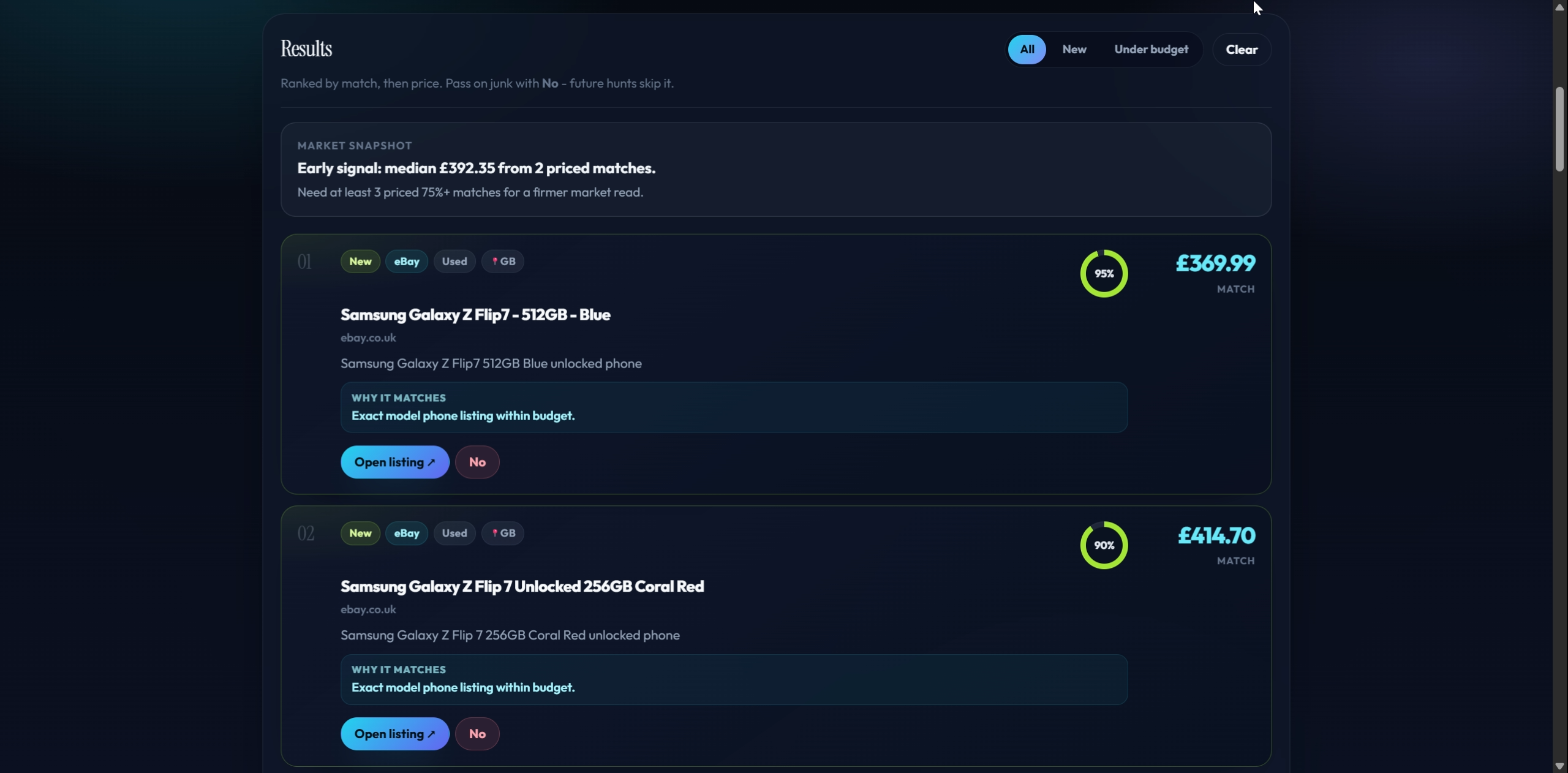Click the eBay tag on result 02
Image resolution: width=1568 pixels, height=773 pixels.
tap(407, 534)
